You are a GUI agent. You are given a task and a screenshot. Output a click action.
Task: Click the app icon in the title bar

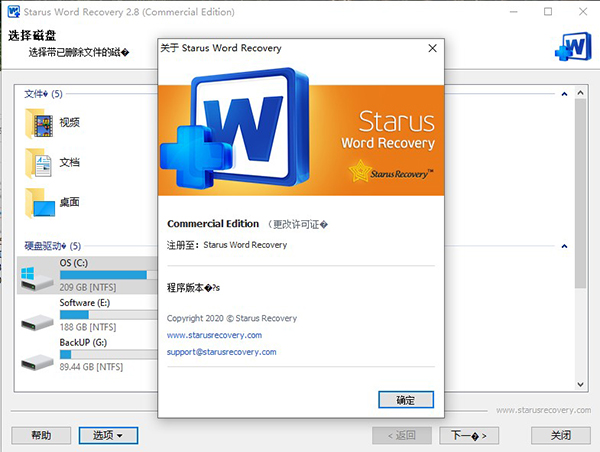click(x=13, y=12)
